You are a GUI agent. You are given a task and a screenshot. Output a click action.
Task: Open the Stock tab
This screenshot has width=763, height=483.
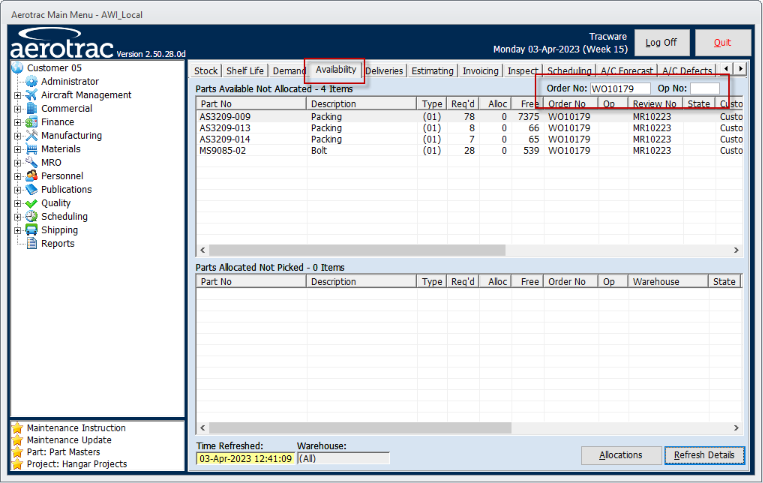coord(206,71)
